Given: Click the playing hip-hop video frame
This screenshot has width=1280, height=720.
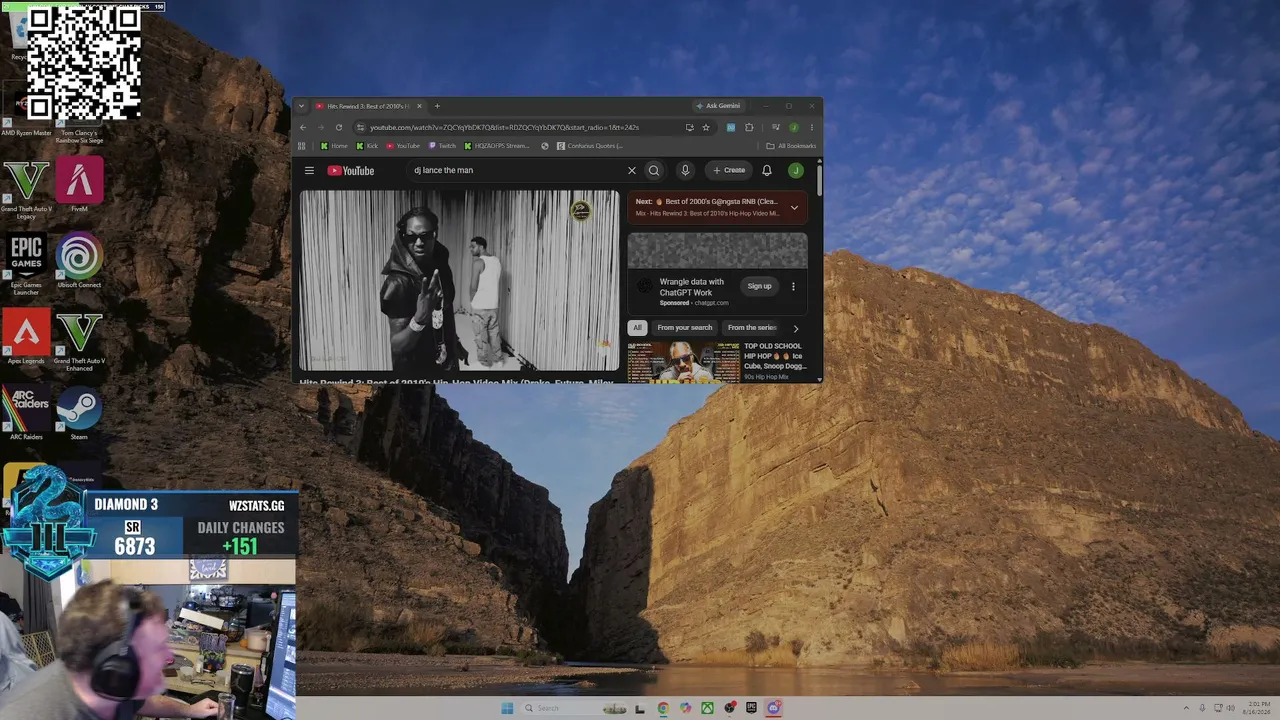Looking at the screenshot, I should pyautogui.click(x=460, y=281).
